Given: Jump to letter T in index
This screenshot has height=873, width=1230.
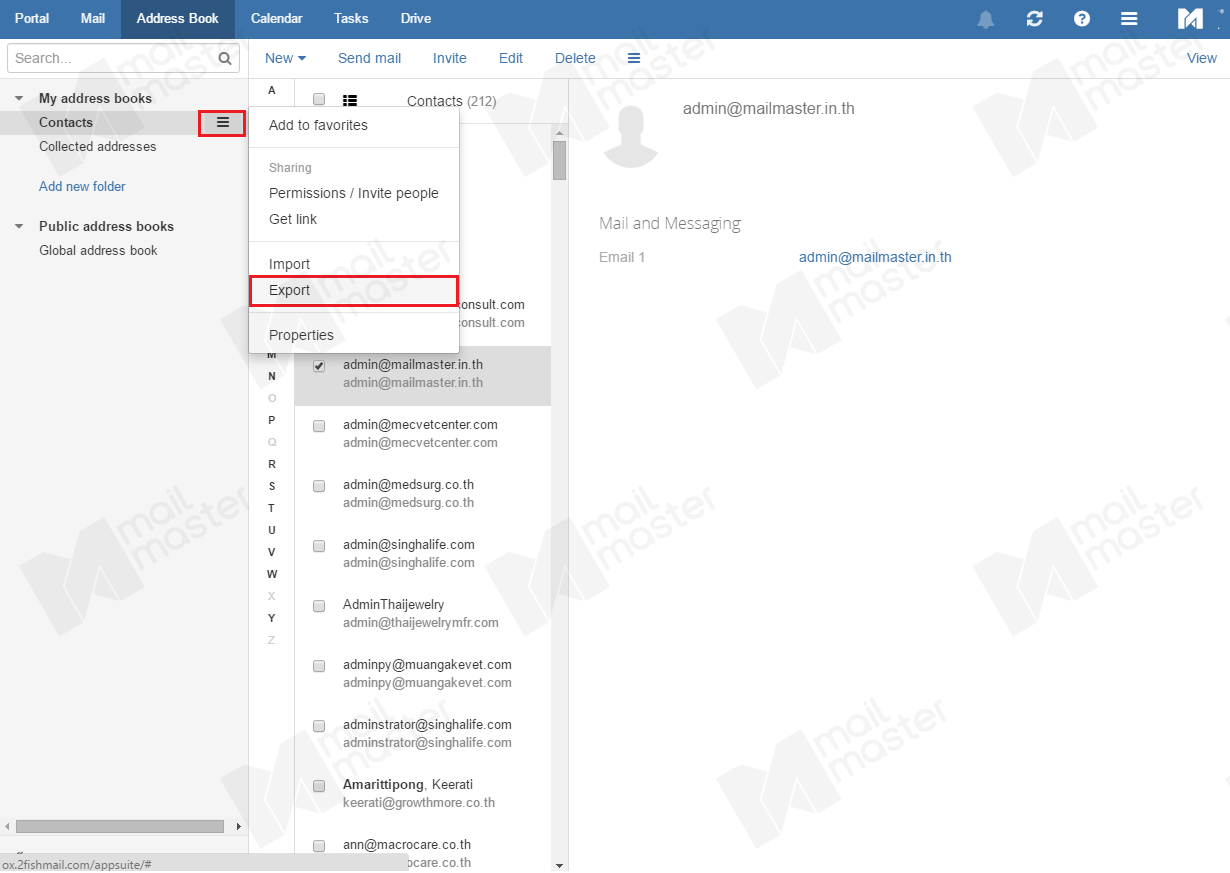Looking at the screenshot, I should coord(271,508).
